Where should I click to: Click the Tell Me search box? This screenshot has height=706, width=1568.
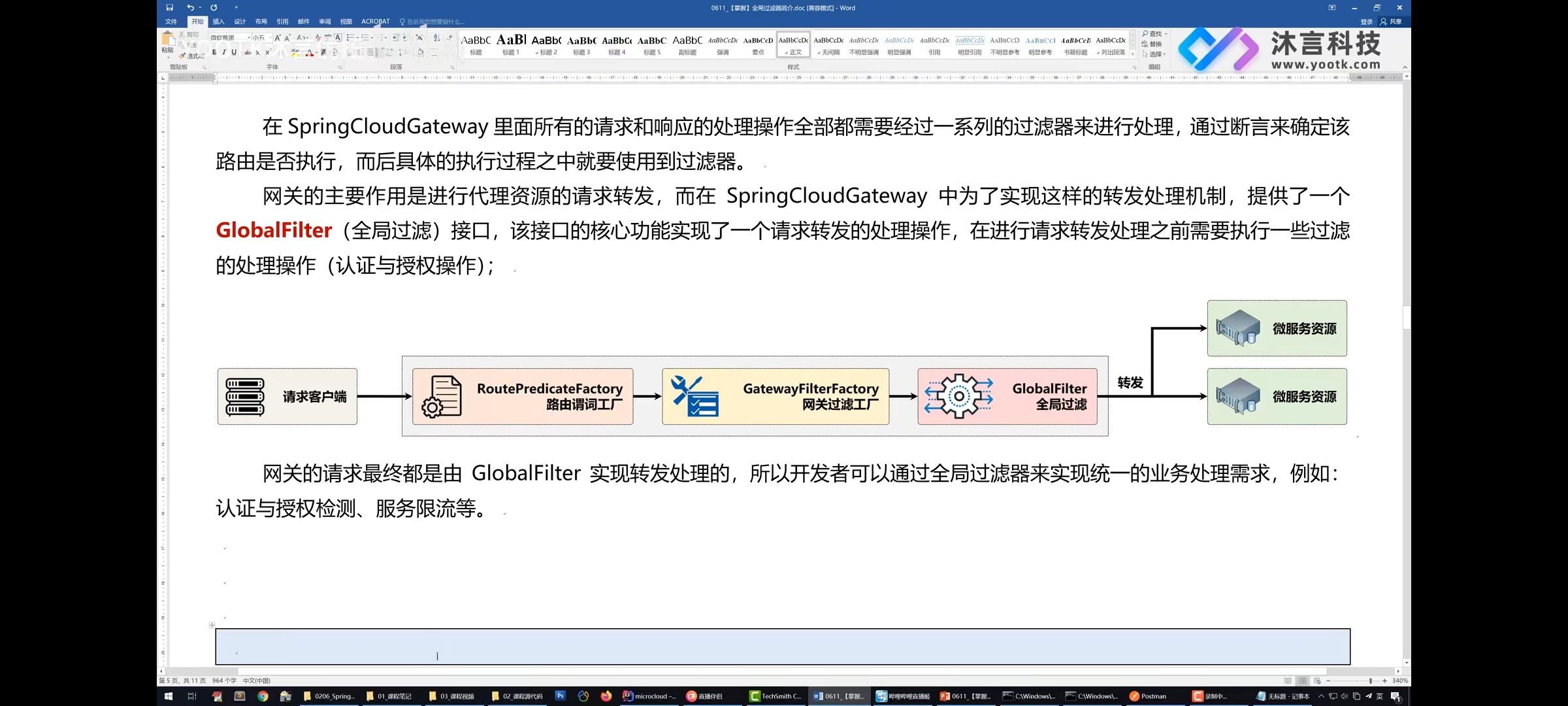pos(432,22)
